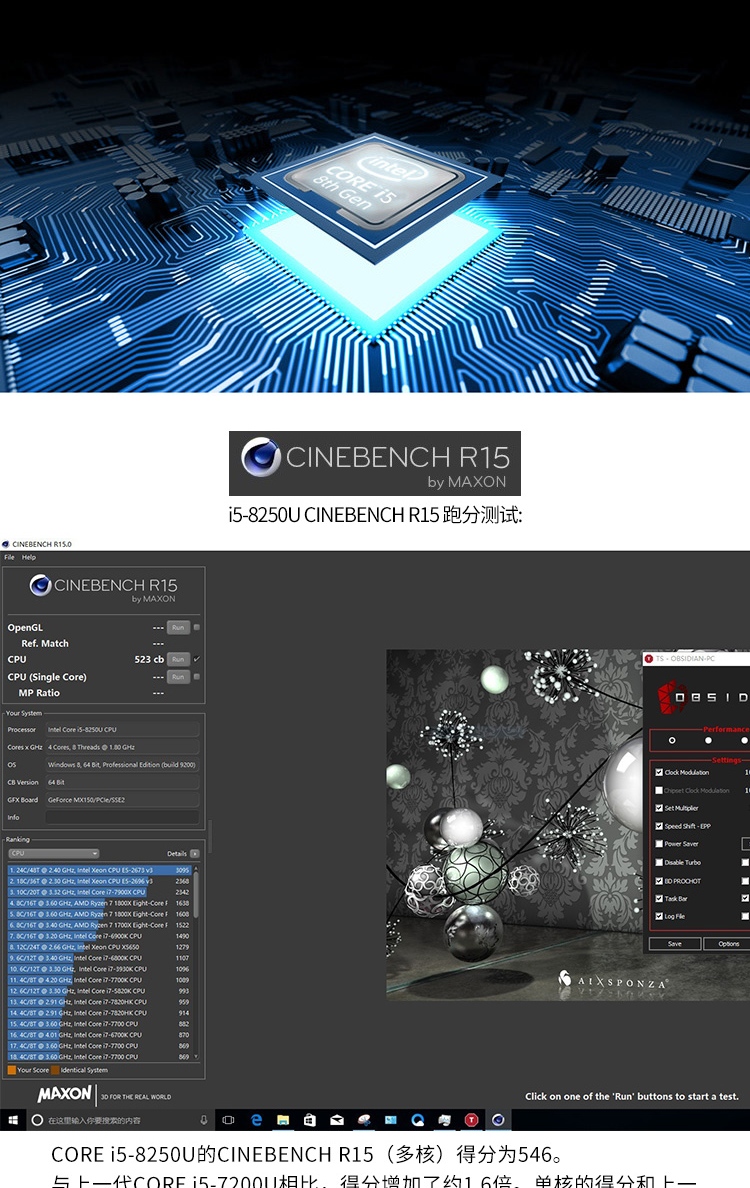Select ranking row Xeon CPU X5650
Screen dimensions: 750x1188
(99, 947)
